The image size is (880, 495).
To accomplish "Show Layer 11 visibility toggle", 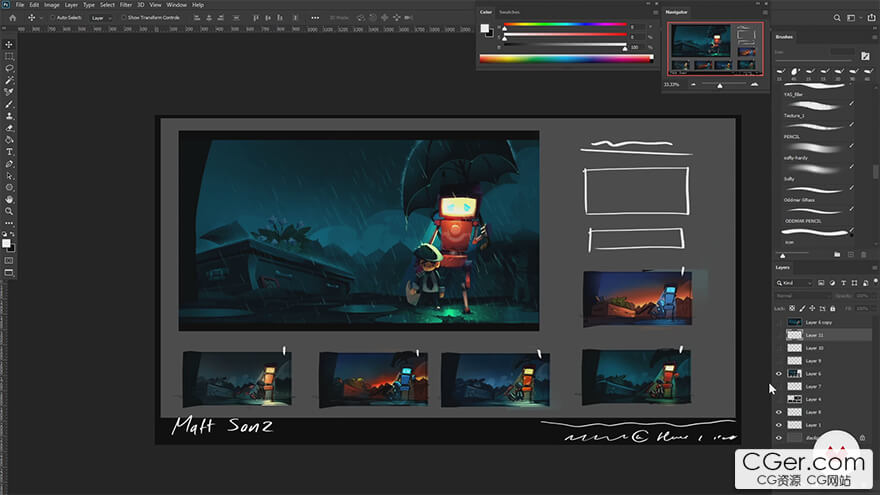I will coord(778,335).
